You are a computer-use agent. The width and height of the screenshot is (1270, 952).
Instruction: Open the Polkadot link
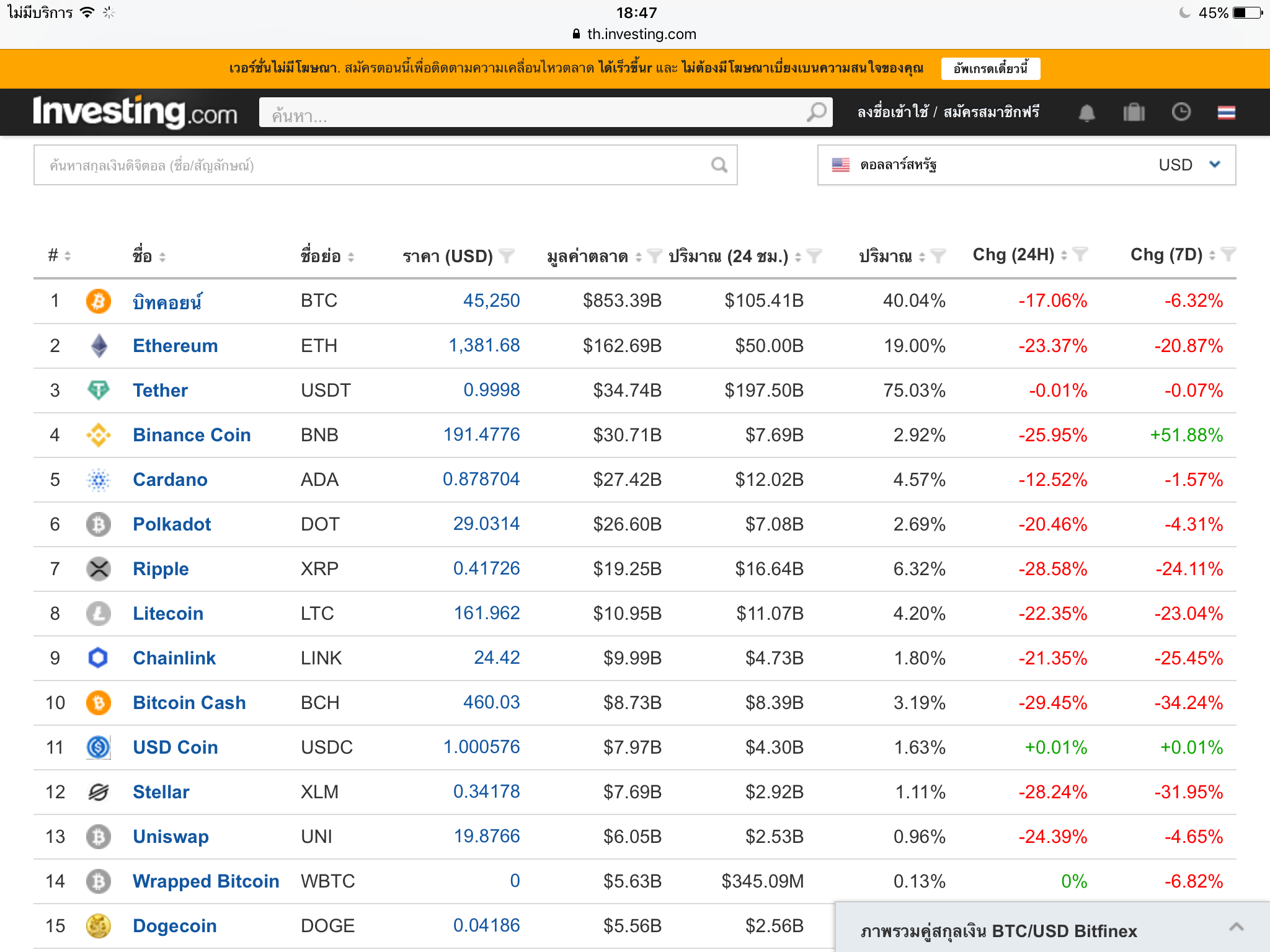[x=172, y=524]
